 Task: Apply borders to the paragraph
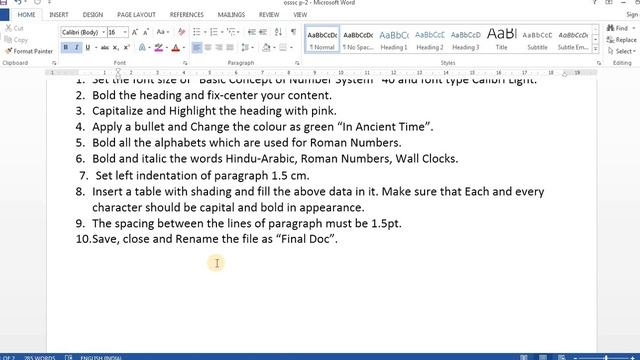pos(283,48)
